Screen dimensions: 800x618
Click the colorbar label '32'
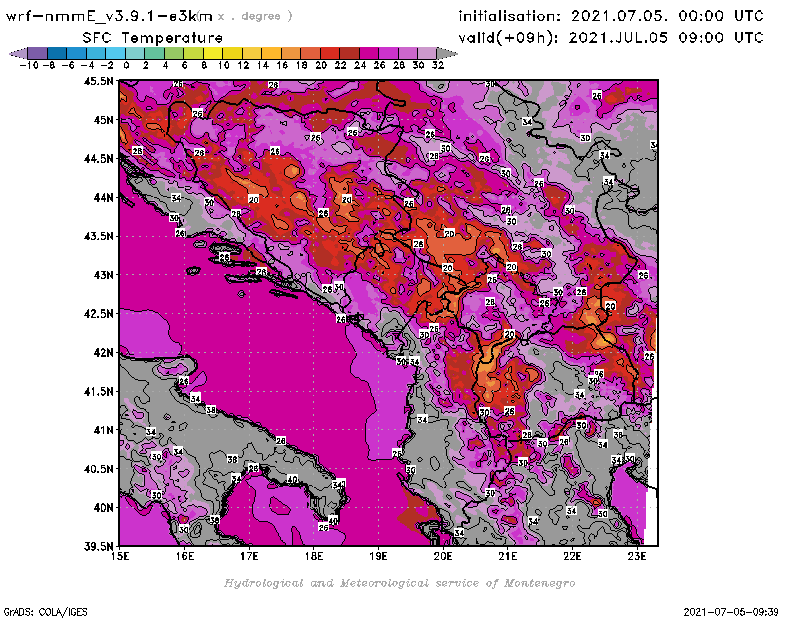tap(438, 65)
